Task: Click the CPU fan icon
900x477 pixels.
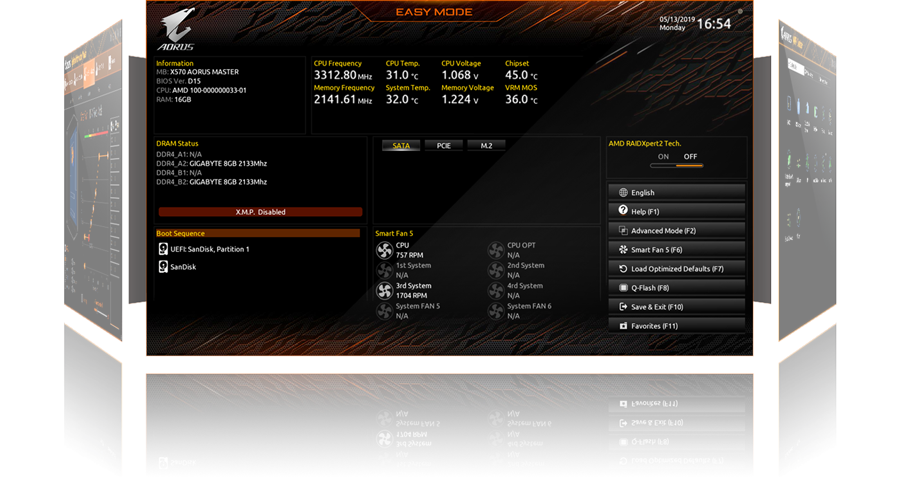Action: tap(384, 250)
